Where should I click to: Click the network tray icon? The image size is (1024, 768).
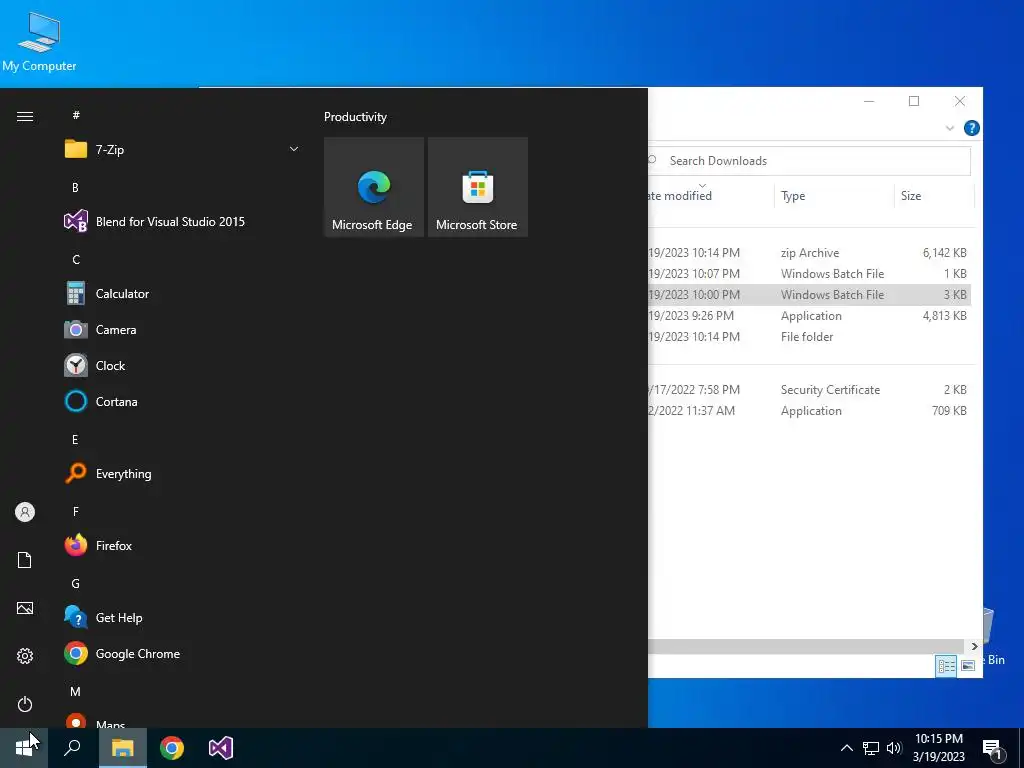tap(871, 748)
